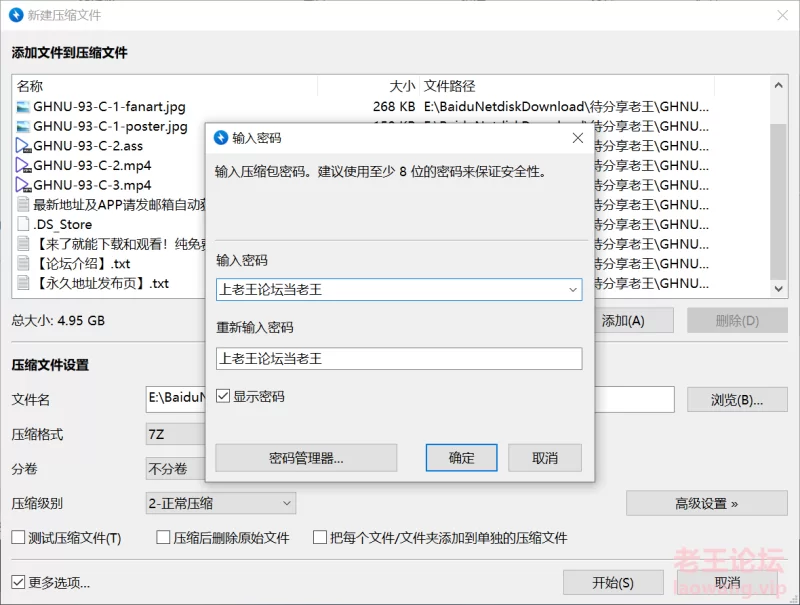Sort by the 名称 column header

pyautogui.click(x=165, y=86)
